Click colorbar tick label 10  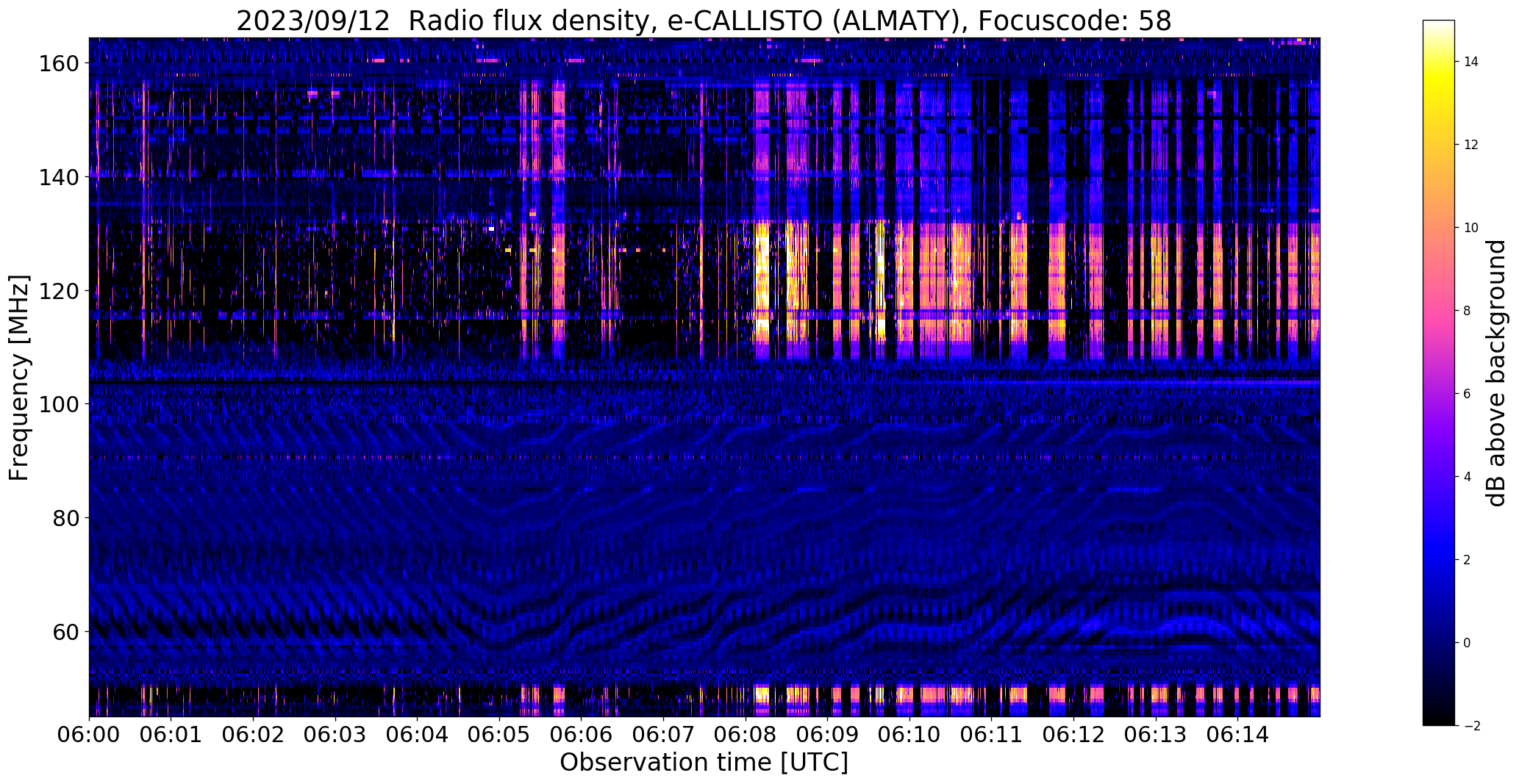[1471, 228]
